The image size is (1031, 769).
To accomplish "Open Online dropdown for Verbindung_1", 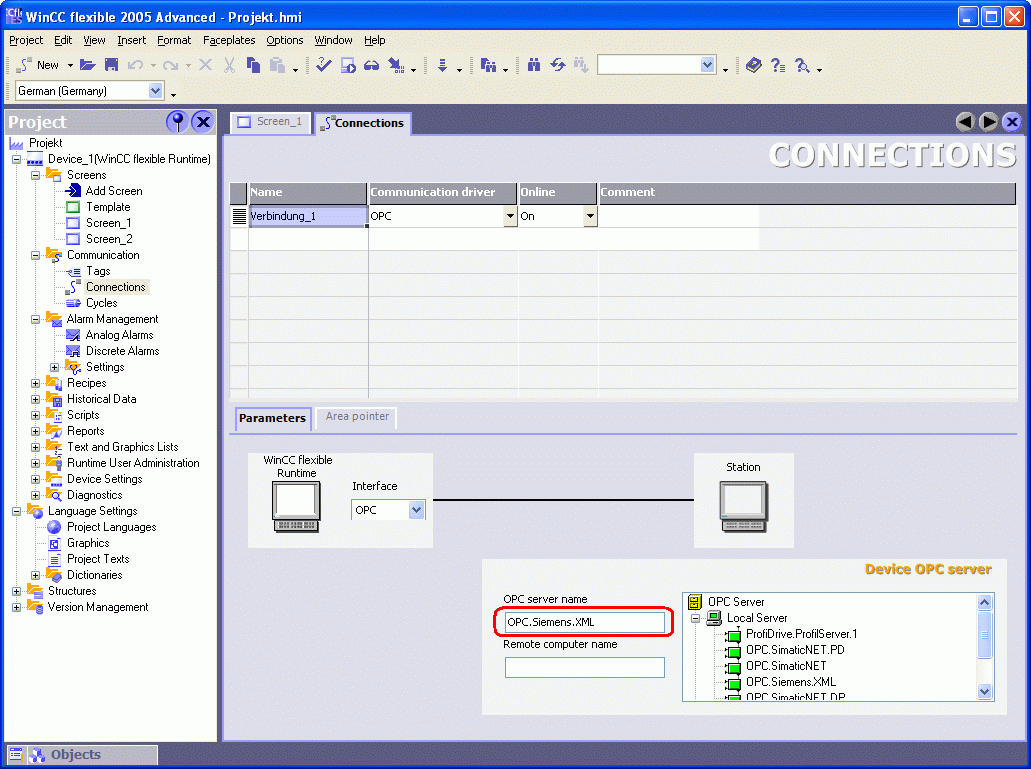I will pos(590,216).
